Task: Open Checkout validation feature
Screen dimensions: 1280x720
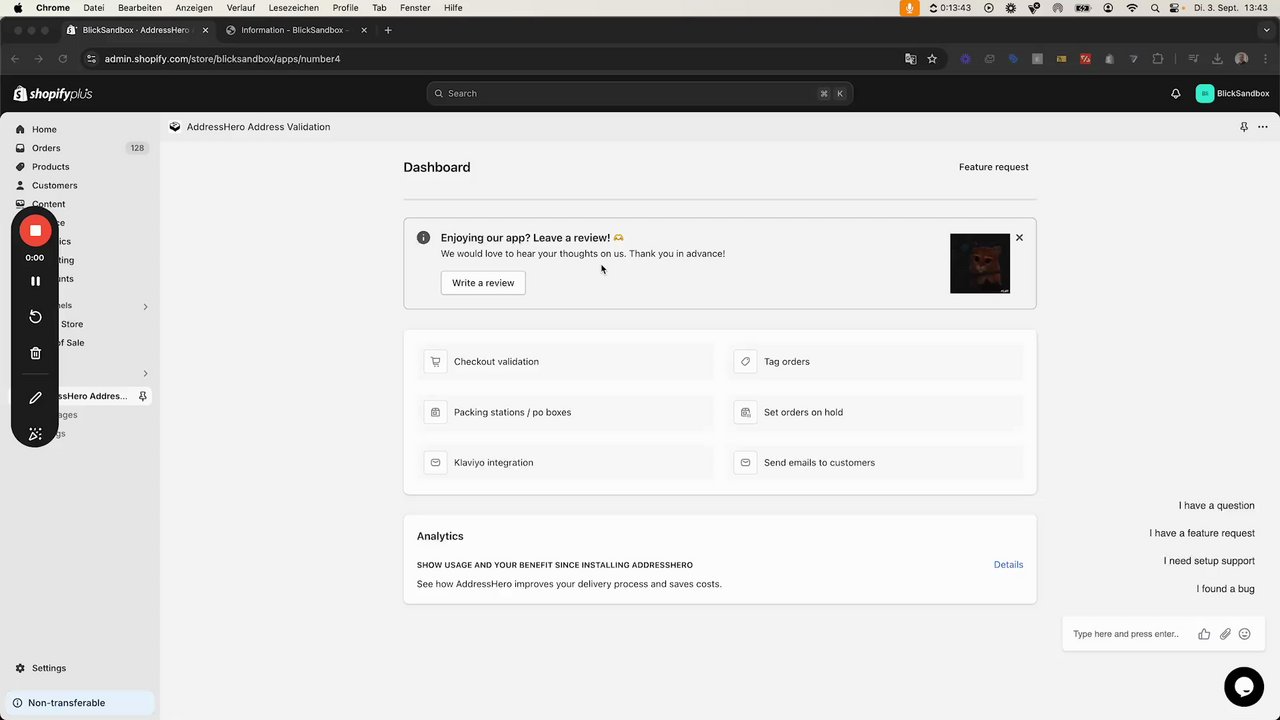Action: tap(566, 362)
